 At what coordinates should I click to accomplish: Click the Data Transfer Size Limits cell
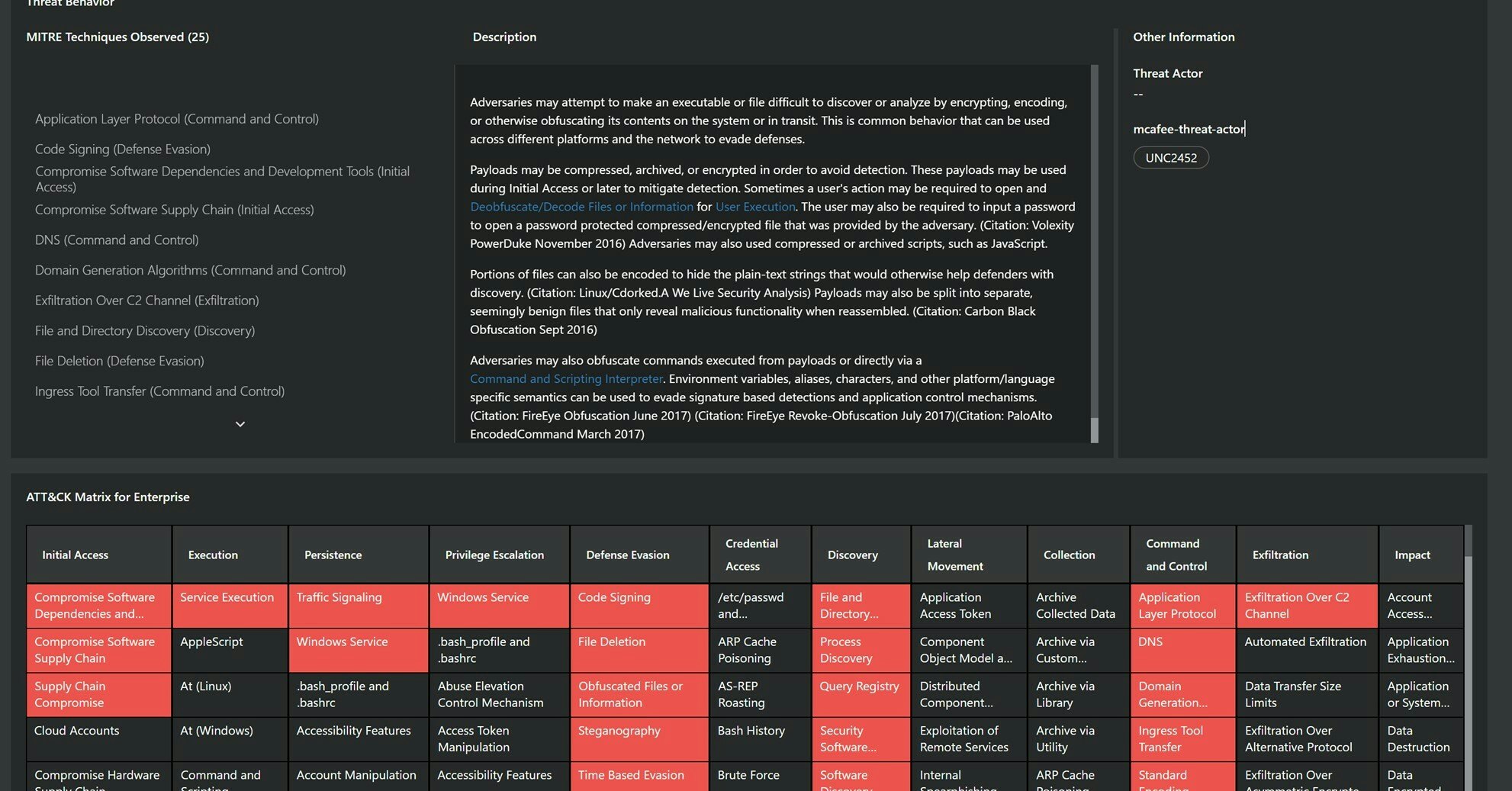1308,694
